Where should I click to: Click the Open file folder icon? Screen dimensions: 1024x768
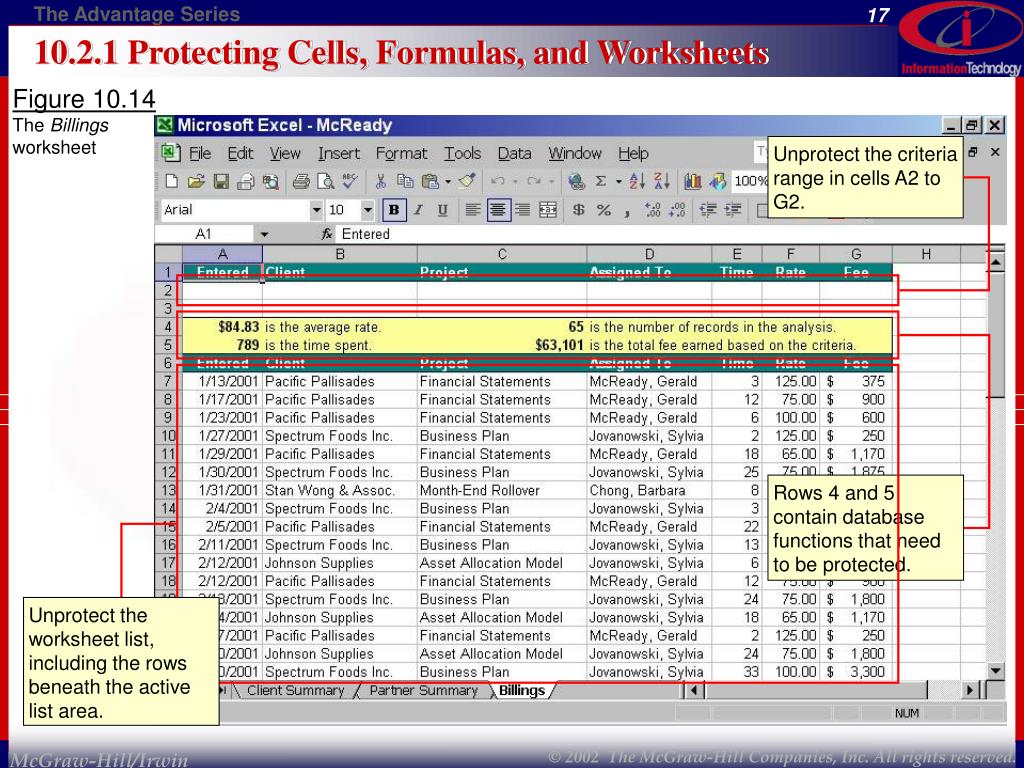click(x=196, y=182)
